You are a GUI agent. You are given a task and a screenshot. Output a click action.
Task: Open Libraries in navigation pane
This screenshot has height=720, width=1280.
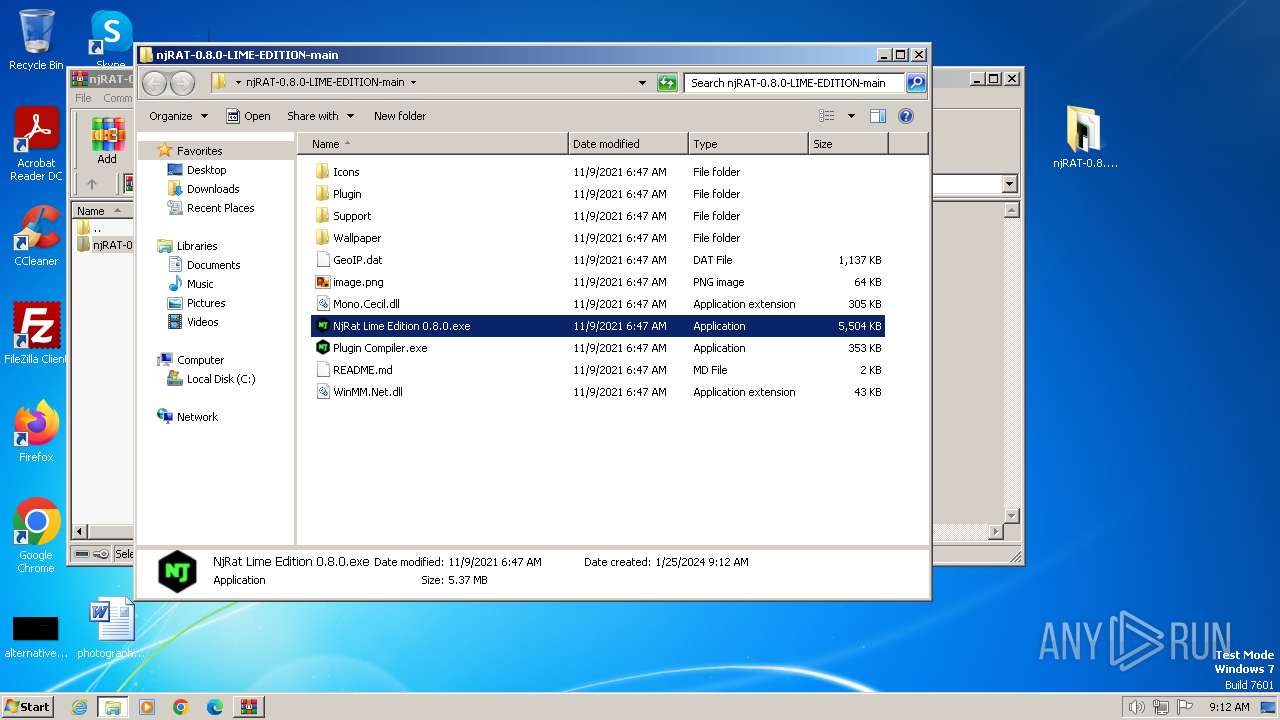click(197, 246)
